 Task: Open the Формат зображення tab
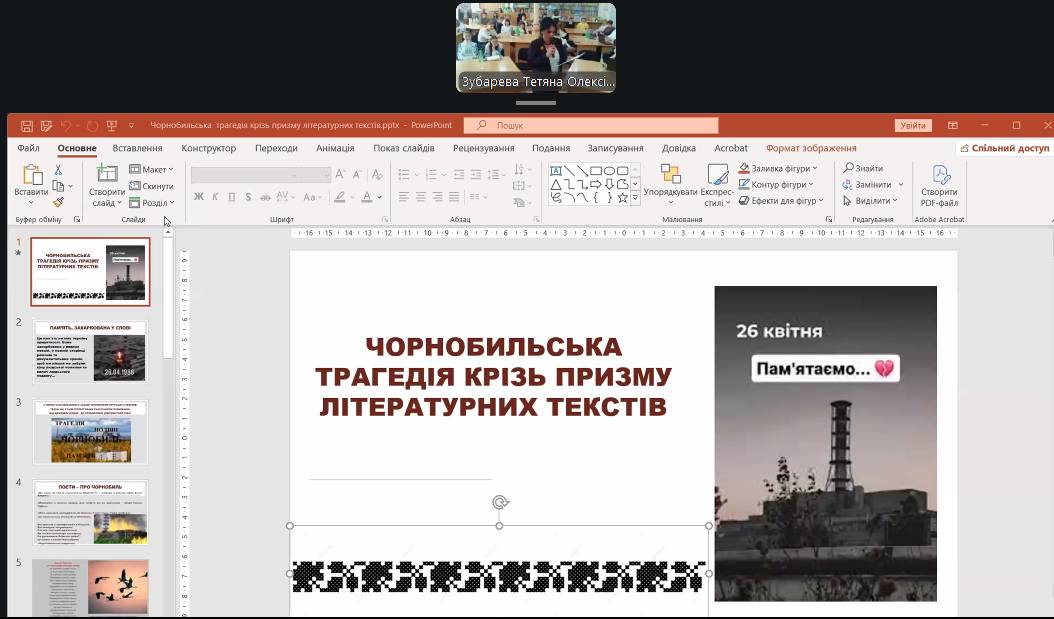tap(810, 148)
